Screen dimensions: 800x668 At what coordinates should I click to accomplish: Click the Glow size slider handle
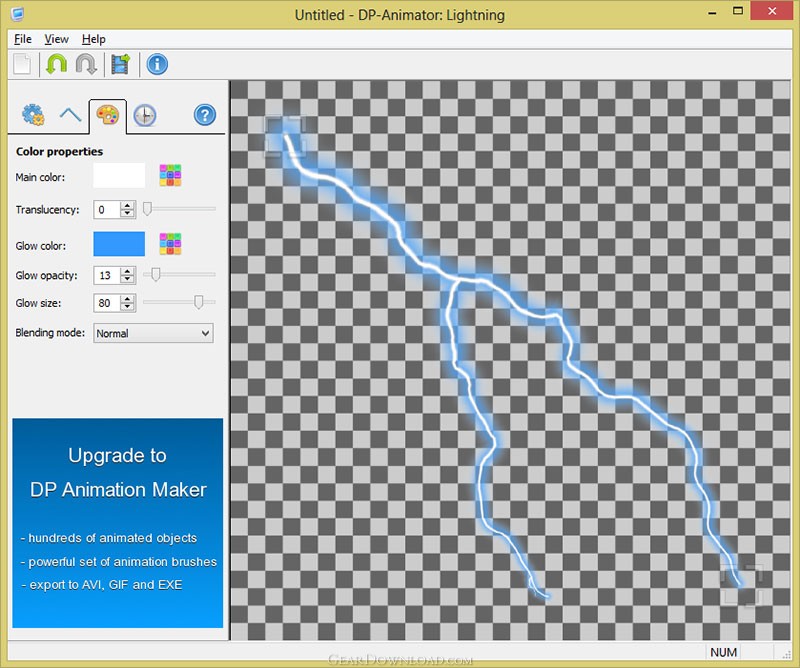199,302
